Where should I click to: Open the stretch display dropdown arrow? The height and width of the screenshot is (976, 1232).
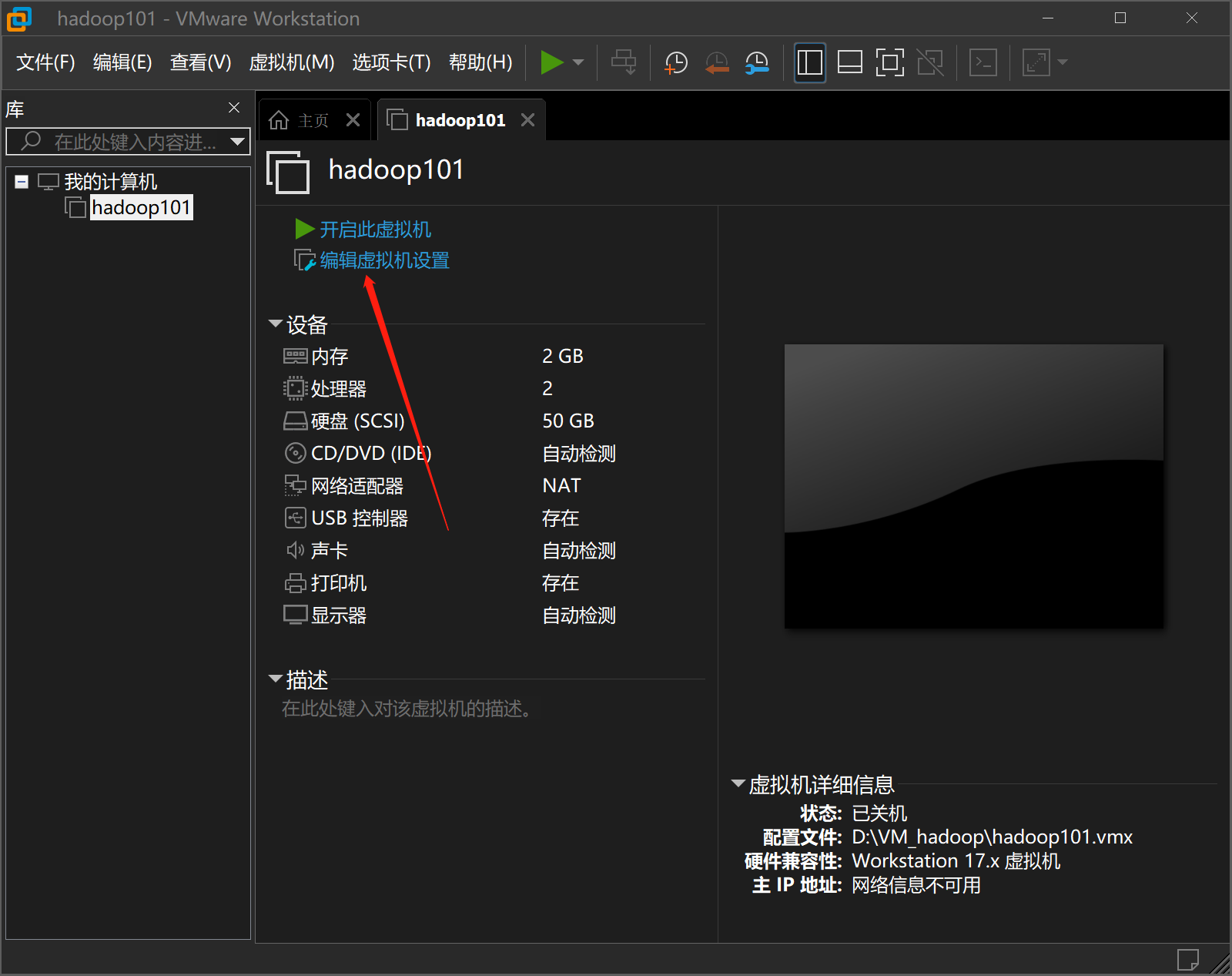click(x=1063, y=62)
